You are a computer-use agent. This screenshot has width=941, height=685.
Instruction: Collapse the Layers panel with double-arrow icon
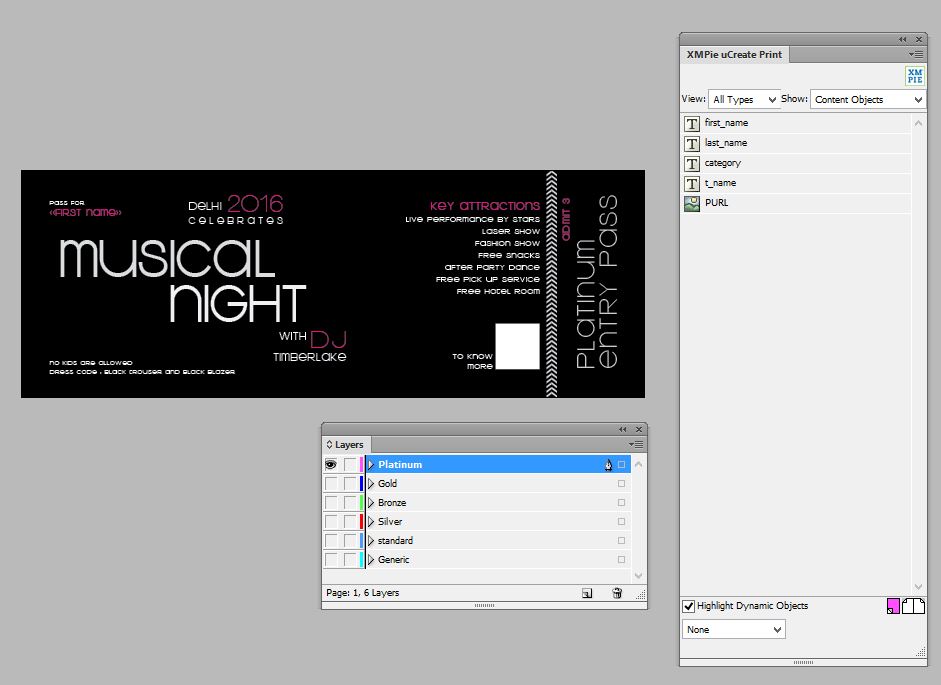622,429
